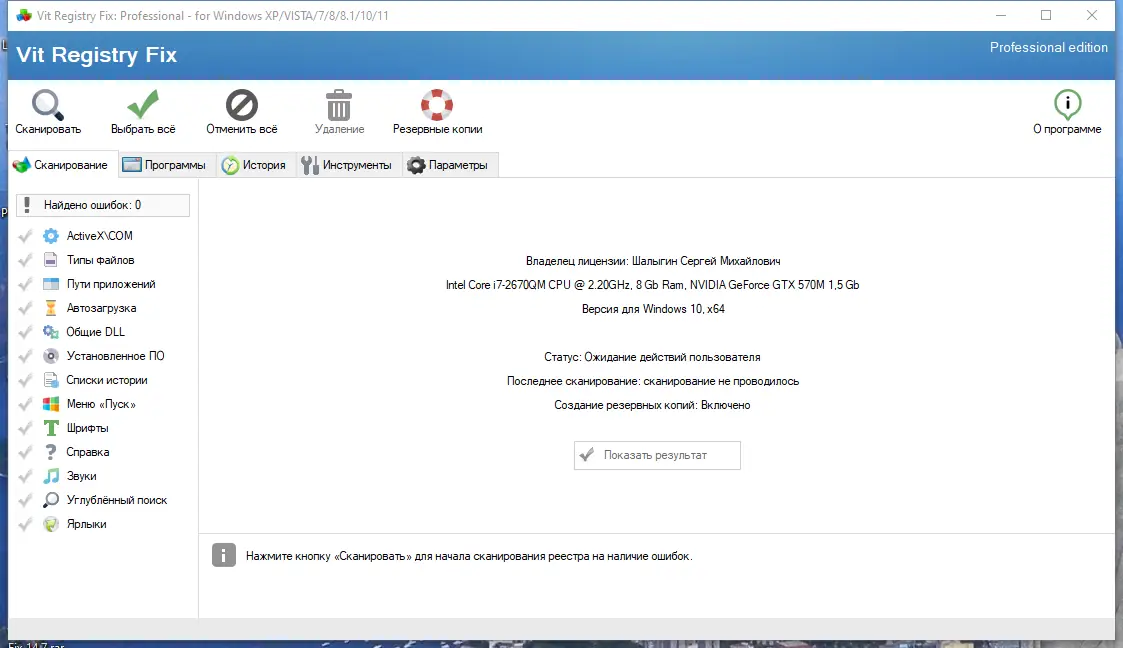
Task: Click the Показать результат button
Action: (657, 455)
